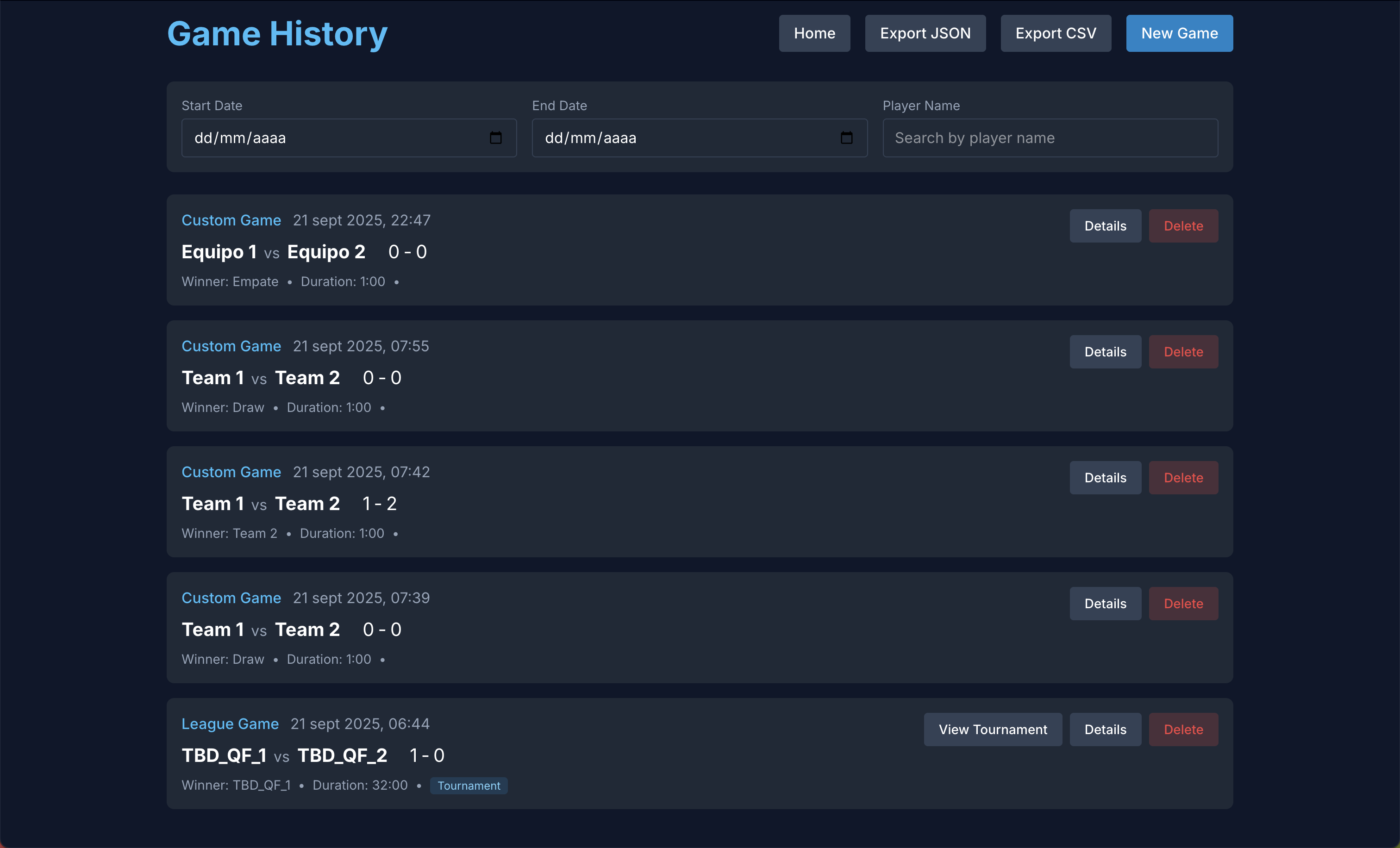The height and width of the screenshot is (848, 1400).
Task: Delete the game won by Team 2
Action: pyautogui.click(x=1183, y=478)
